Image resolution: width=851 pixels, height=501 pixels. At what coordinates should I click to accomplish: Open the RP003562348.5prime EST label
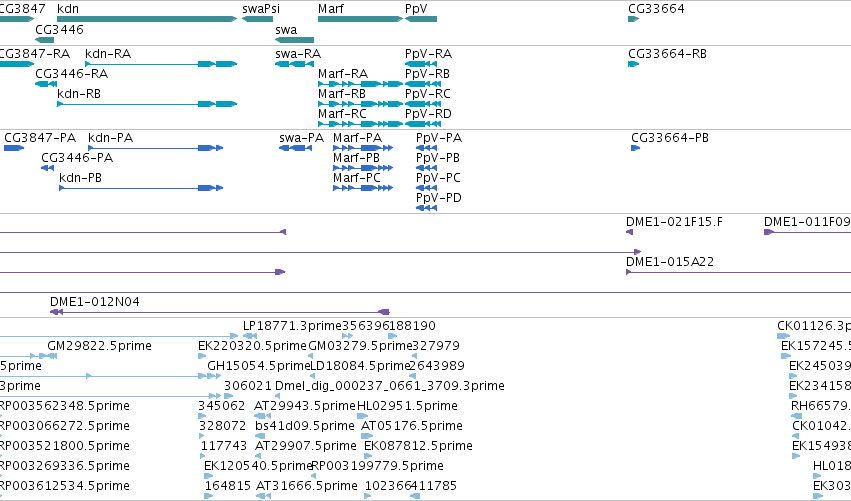[x=65, y=406]
